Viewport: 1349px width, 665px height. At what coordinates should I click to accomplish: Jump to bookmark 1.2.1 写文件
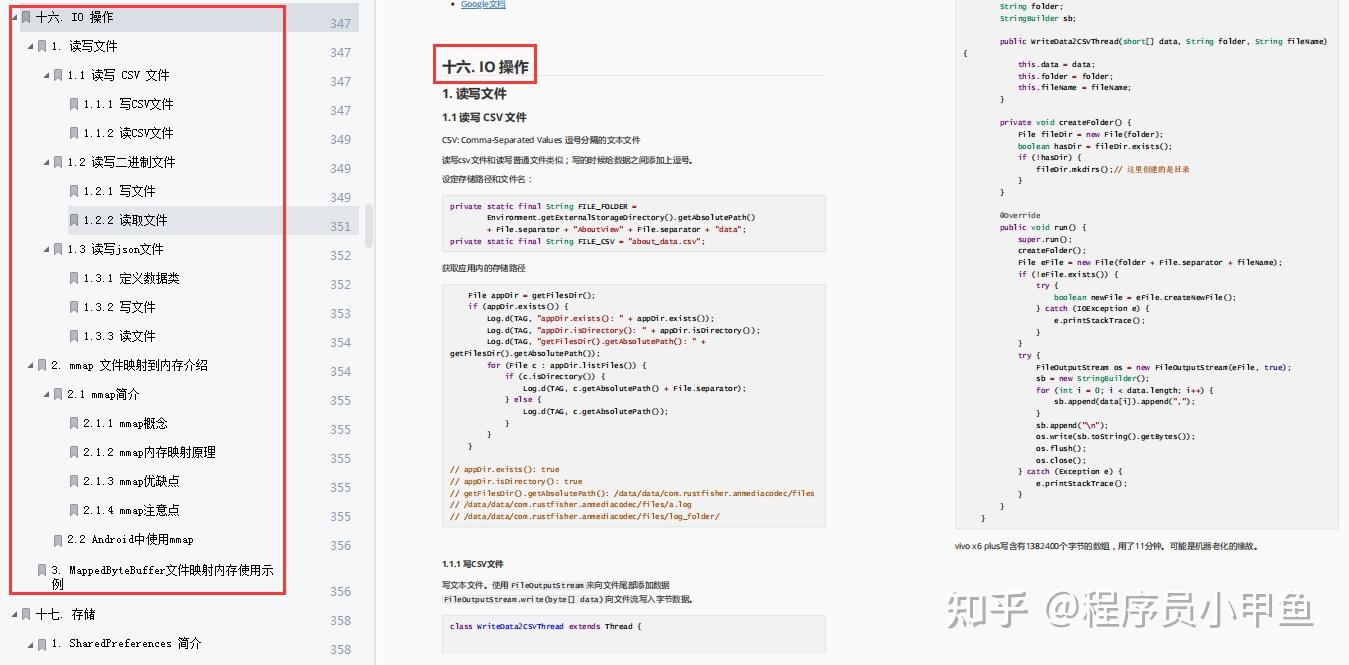point(119,191)
